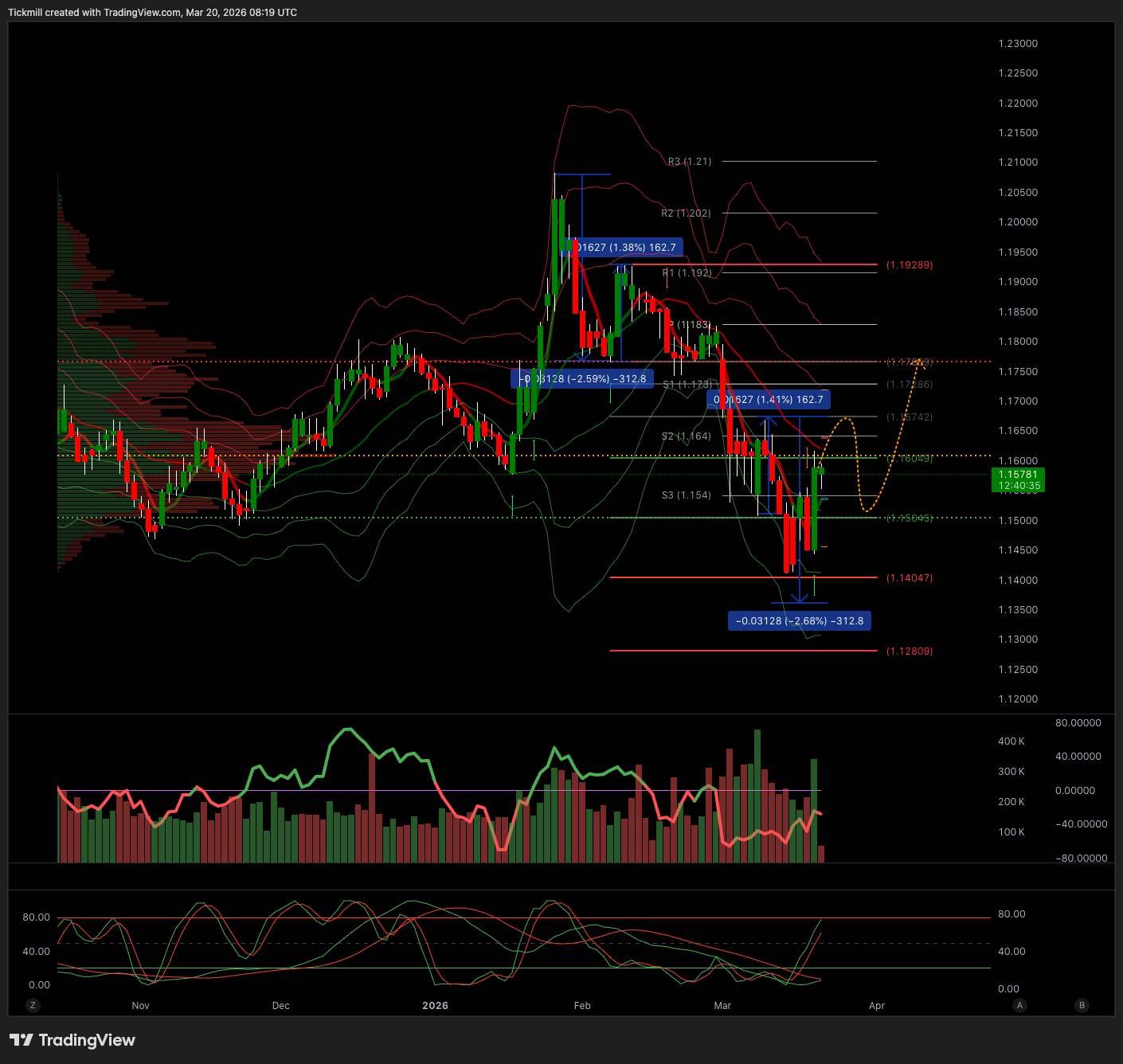Click the red 1.14047 support level label
The width and height of the screenshot is (1123, 1064).
click(909, 578)
